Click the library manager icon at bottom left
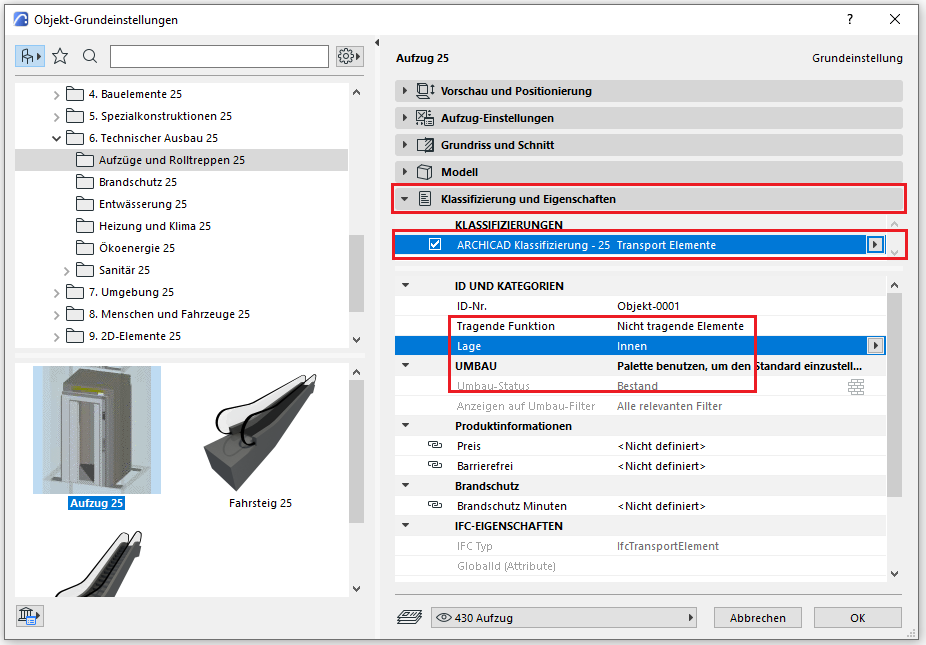This screenshot has width=926, height=645. tap(27, 616)
